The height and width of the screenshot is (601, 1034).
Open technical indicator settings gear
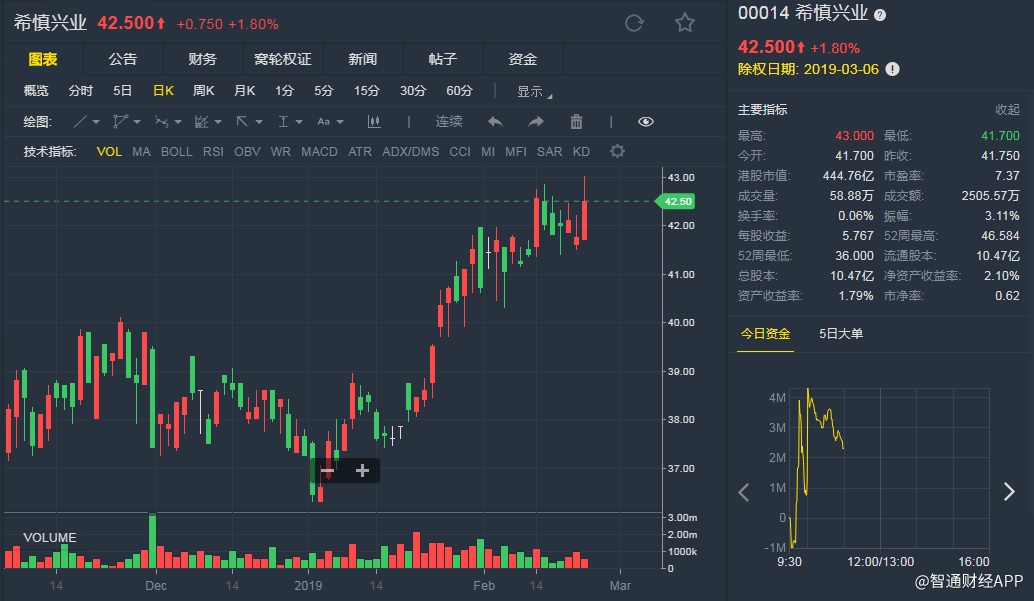[x=617, y=152]
